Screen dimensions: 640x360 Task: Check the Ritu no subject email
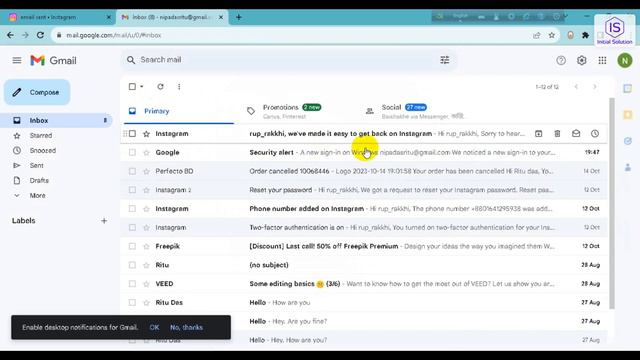132,265
